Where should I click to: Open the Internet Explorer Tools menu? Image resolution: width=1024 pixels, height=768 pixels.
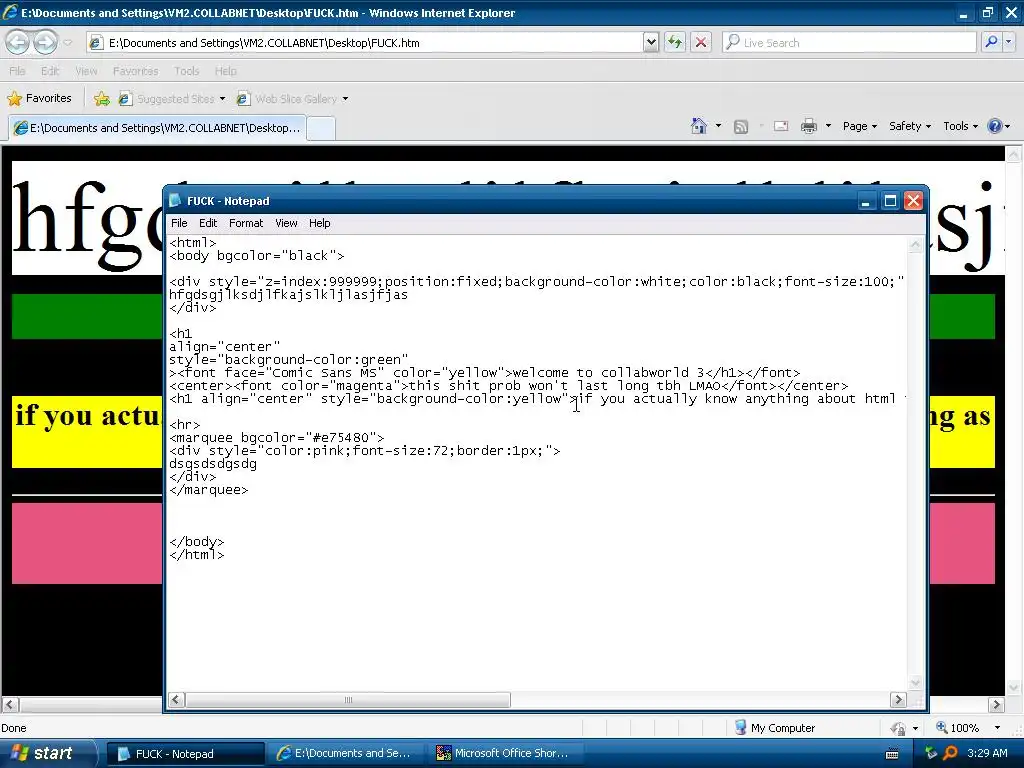[x=186, y=71]
